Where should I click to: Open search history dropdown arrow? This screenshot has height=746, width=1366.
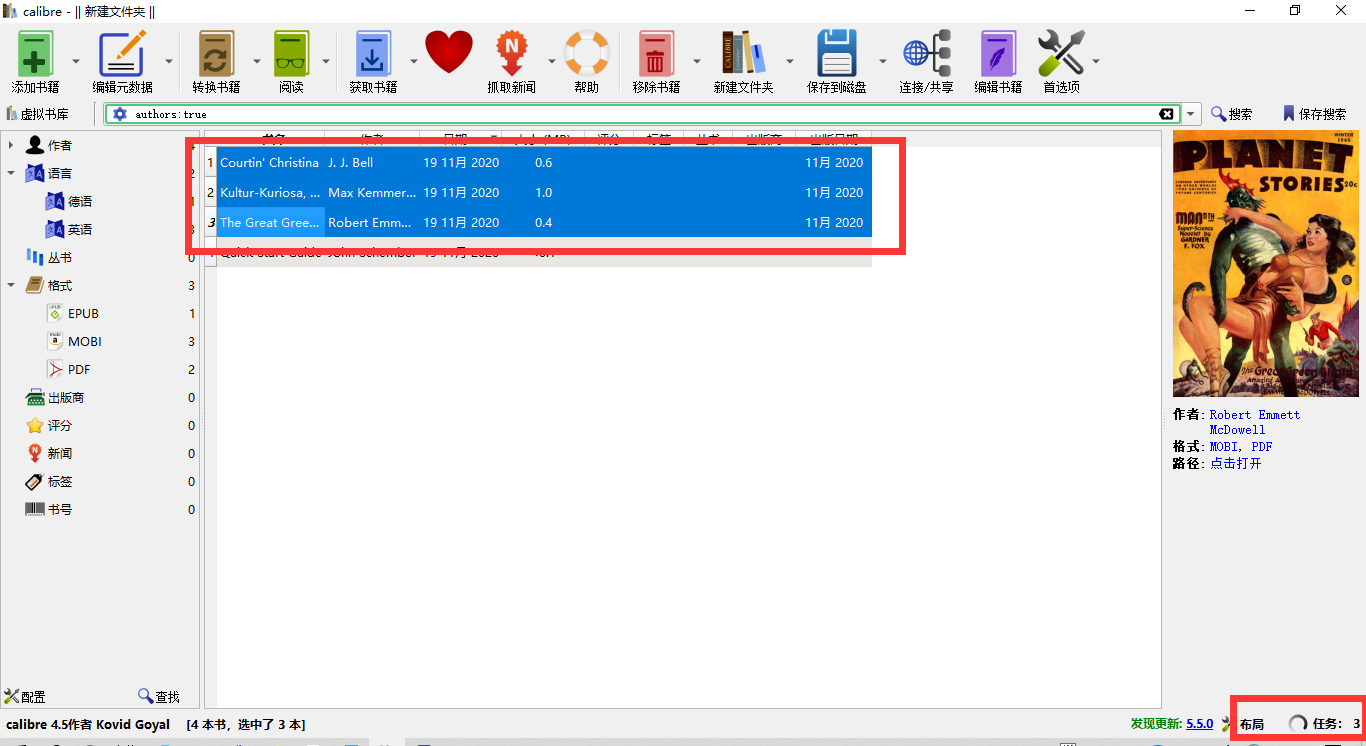pos(1190,114)
